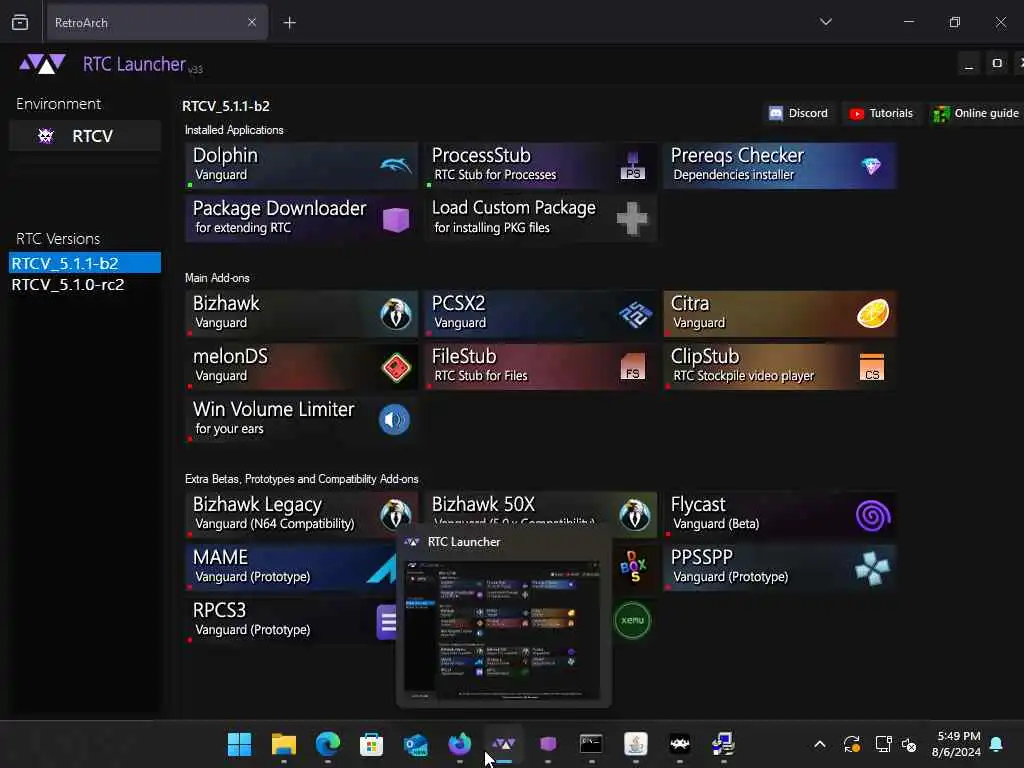This screenshot has width=1024, height=768.
Task: Open terminal app from taskbar
Action: (x=591, y=744)
